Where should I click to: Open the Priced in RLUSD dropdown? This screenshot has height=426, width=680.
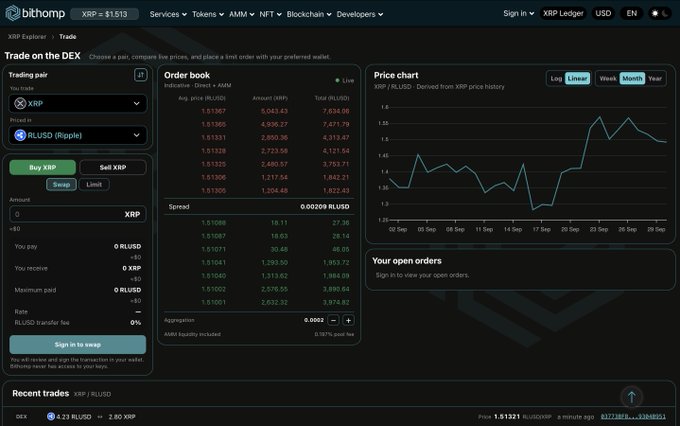[78, 135]
